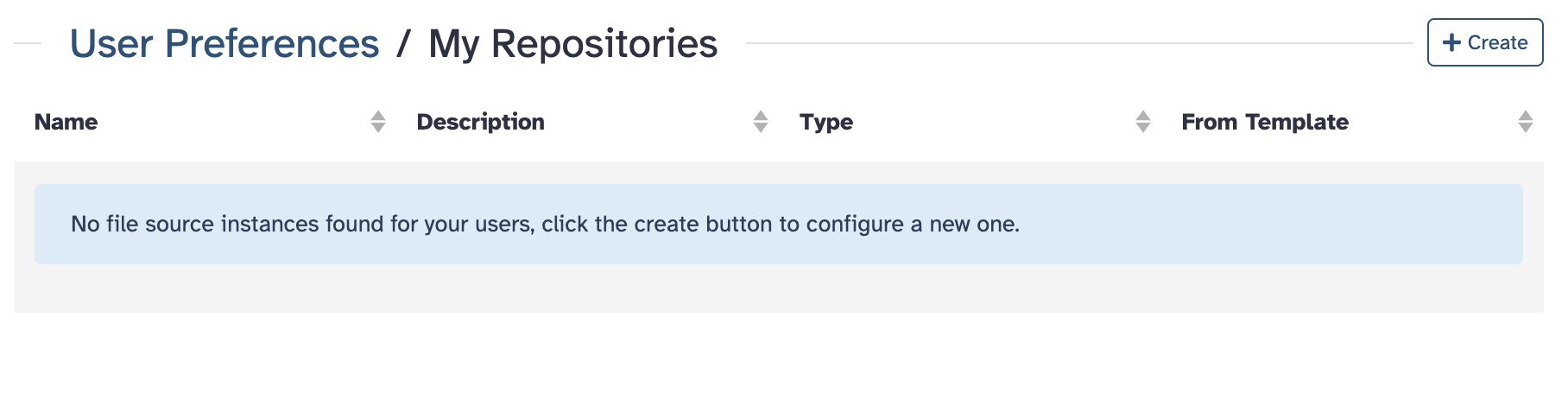Click the Type column header label
This screenshot has width=1568, height=406.
click(x=826, y=122)
